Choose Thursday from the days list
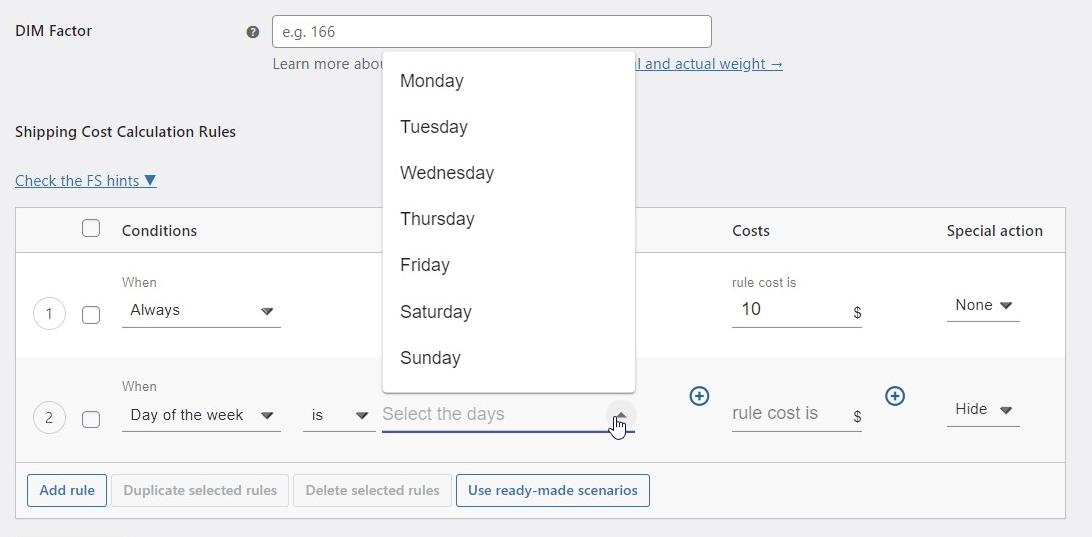 coord(508,219)
